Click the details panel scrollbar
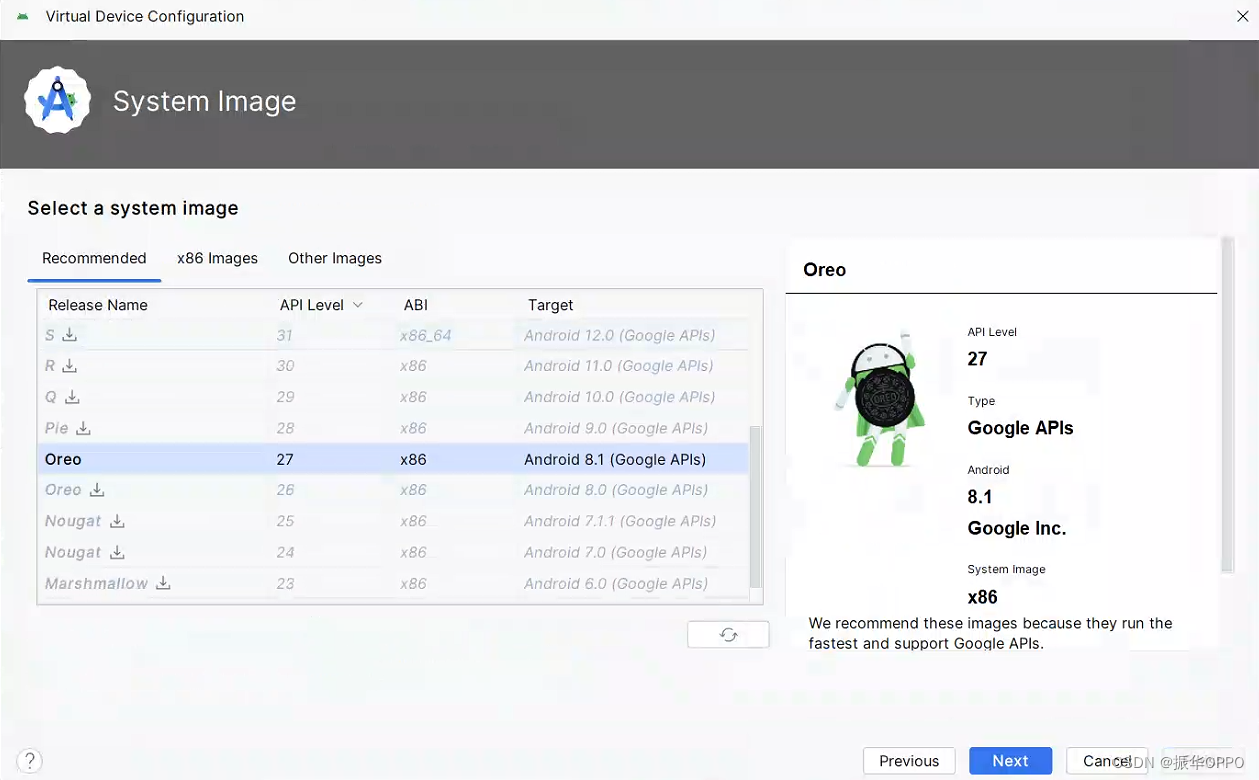 point(1228,405)
